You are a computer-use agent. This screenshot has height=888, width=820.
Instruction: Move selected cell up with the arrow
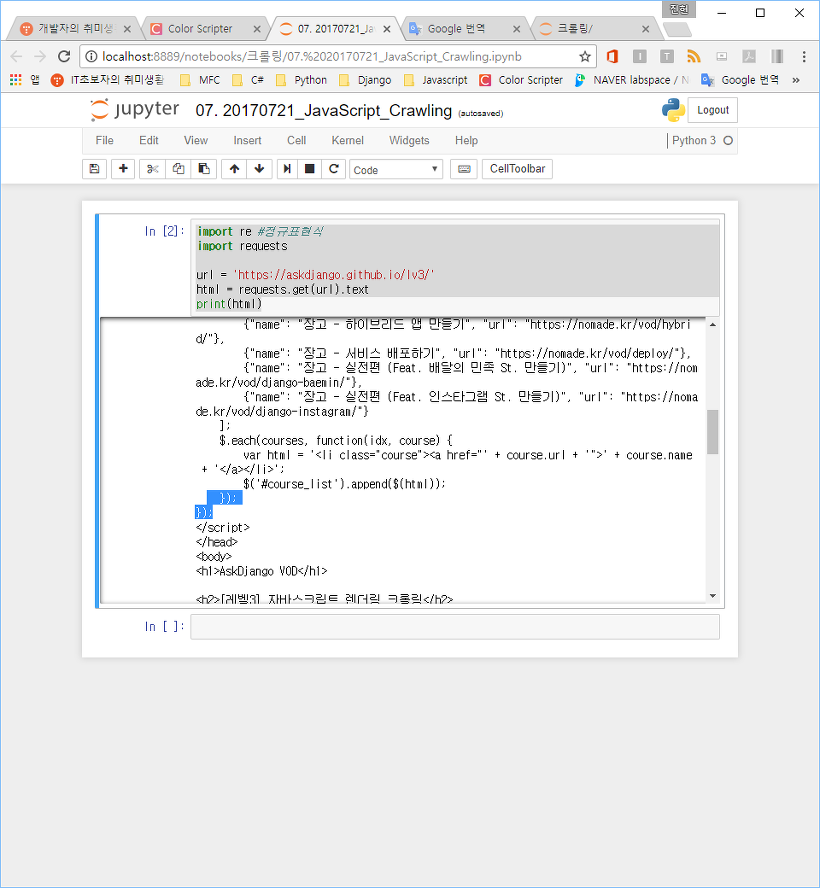(x=234, y=169)
